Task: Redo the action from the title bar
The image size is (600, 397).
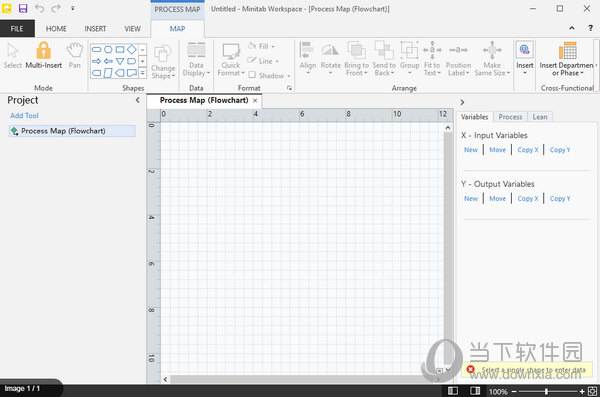Action: 56,8
